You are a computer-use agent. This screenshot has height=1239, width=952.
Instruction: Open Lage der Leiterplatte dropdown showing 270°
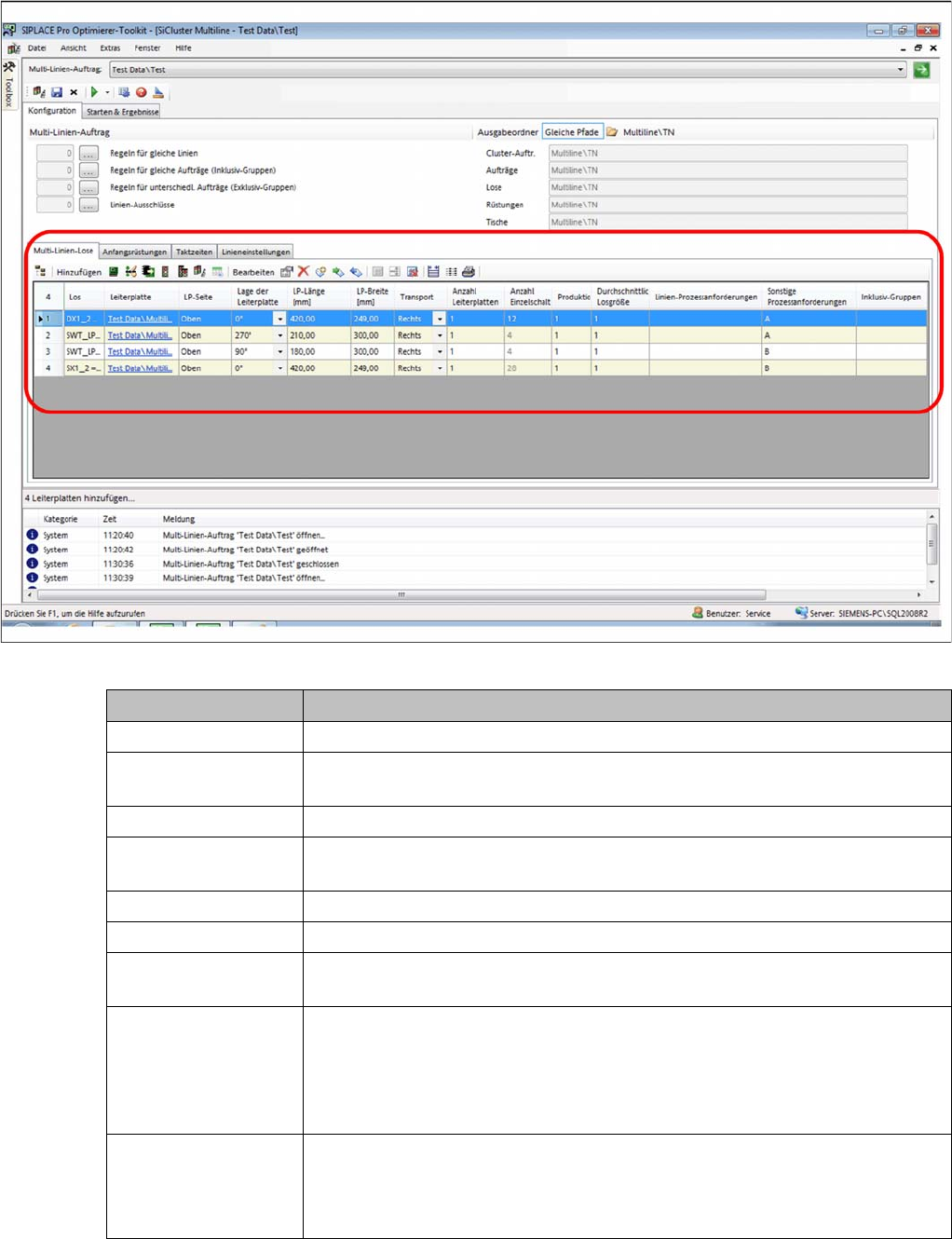(279, 335)
